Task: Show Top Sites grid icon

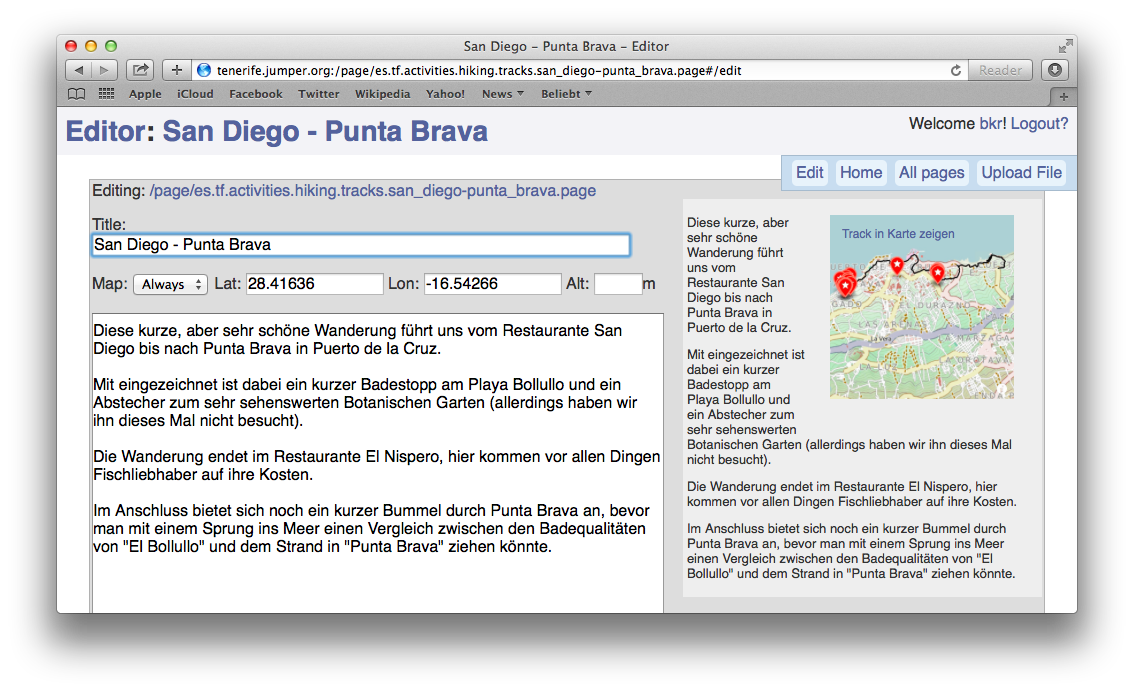Action: tap(106, 94)
